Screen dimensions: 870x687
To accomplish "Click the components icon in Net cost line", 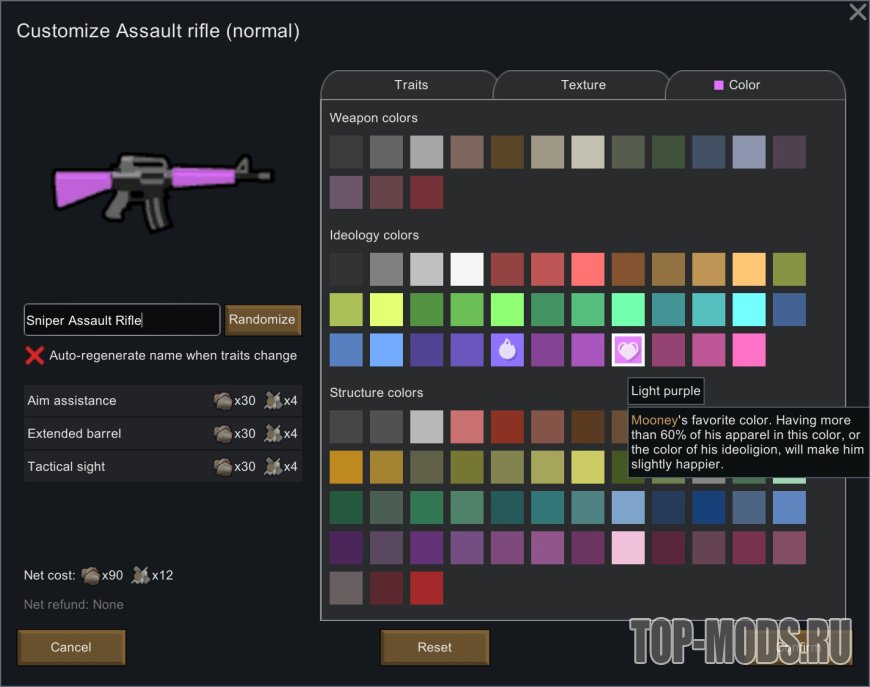I will coord(139,575).
